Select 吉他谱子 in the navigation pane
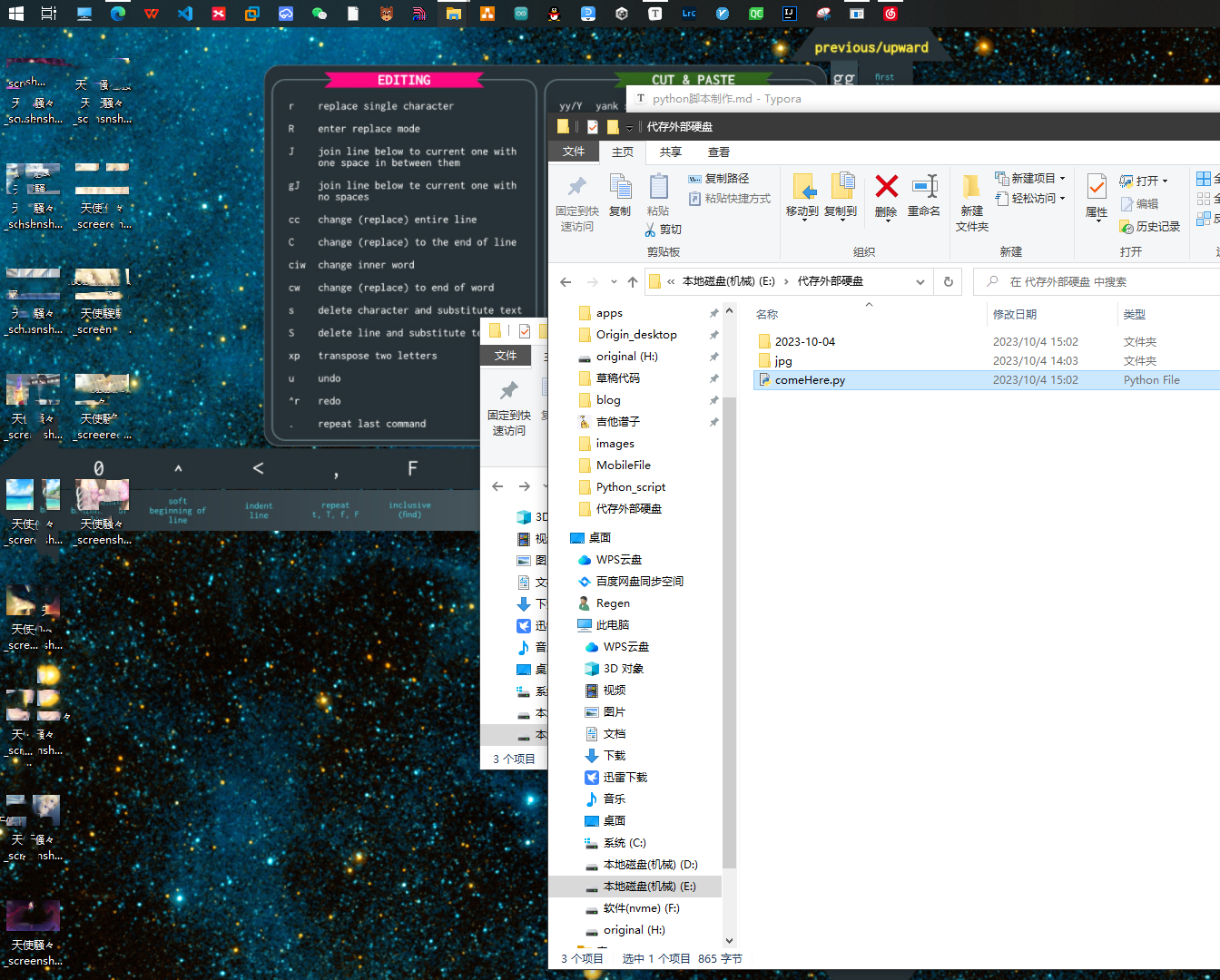The height and width of the screenshot is (980, 1220). point(617,422)
